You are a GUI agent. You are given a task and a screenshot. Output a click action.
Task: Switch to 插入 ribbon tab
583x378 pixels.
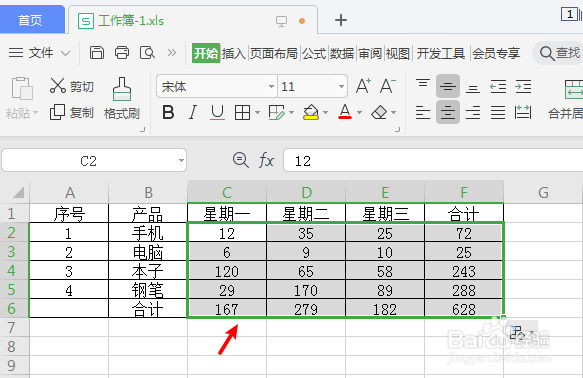[x=233, y=54]
